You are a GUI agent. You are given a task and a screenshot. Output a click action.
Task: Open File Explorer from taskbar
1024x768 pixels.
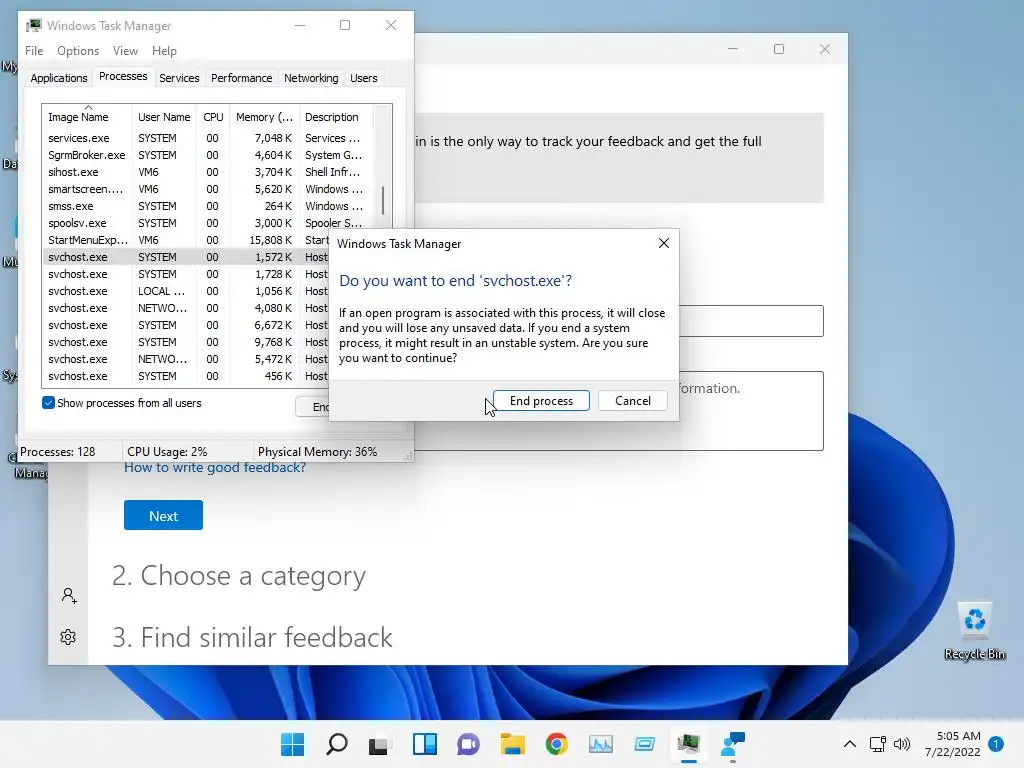513,744
